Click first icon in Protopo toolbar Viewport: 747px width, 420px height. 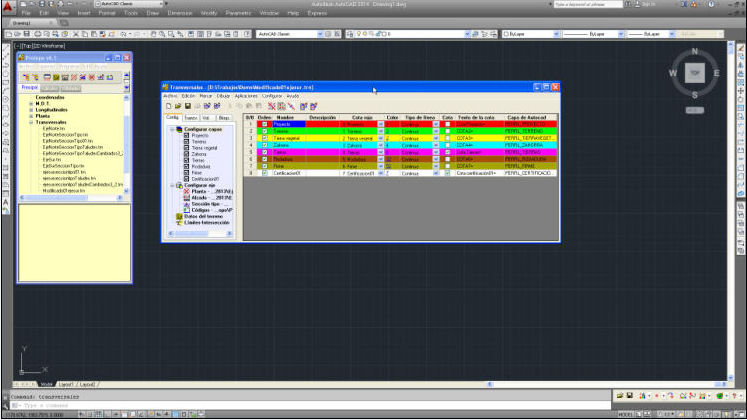[26, 77]
